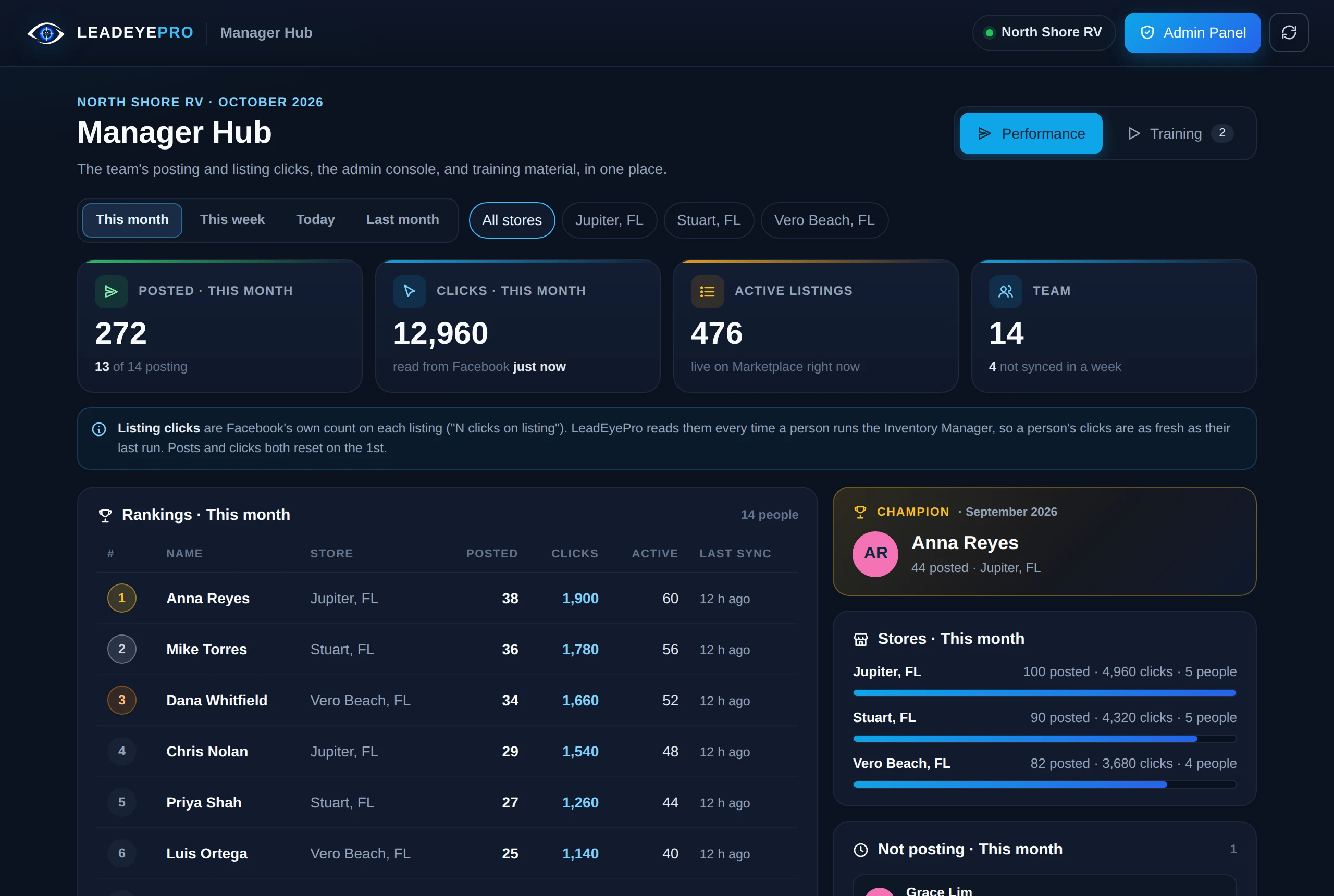Select the This week period filter
Screen dimensions: 1334x896
point(232,220)
